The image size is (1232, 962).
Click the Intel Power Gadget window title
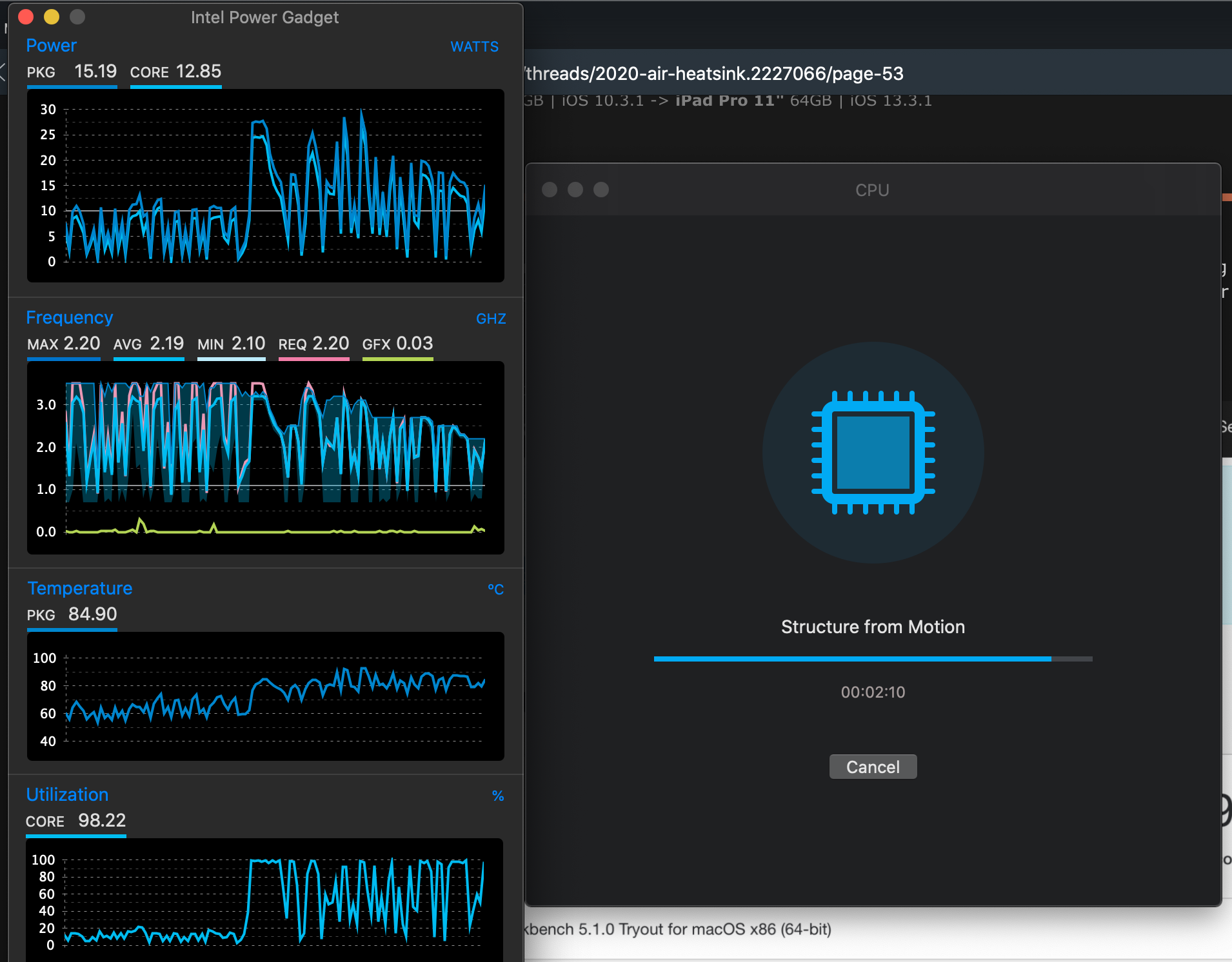[x=264, y=17]
